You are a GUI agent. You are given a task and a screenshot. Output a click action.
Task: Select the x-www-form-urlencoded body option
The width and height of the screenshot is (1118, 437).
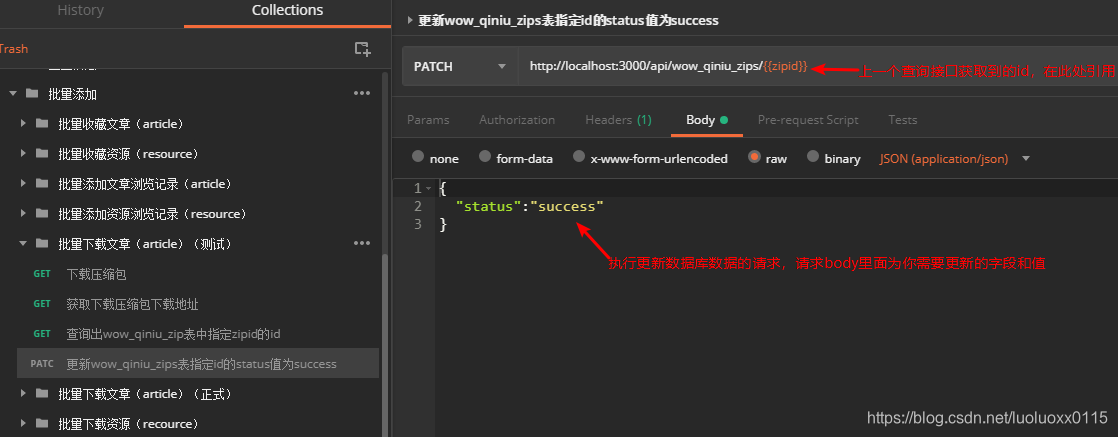click(x=579, y=157)
